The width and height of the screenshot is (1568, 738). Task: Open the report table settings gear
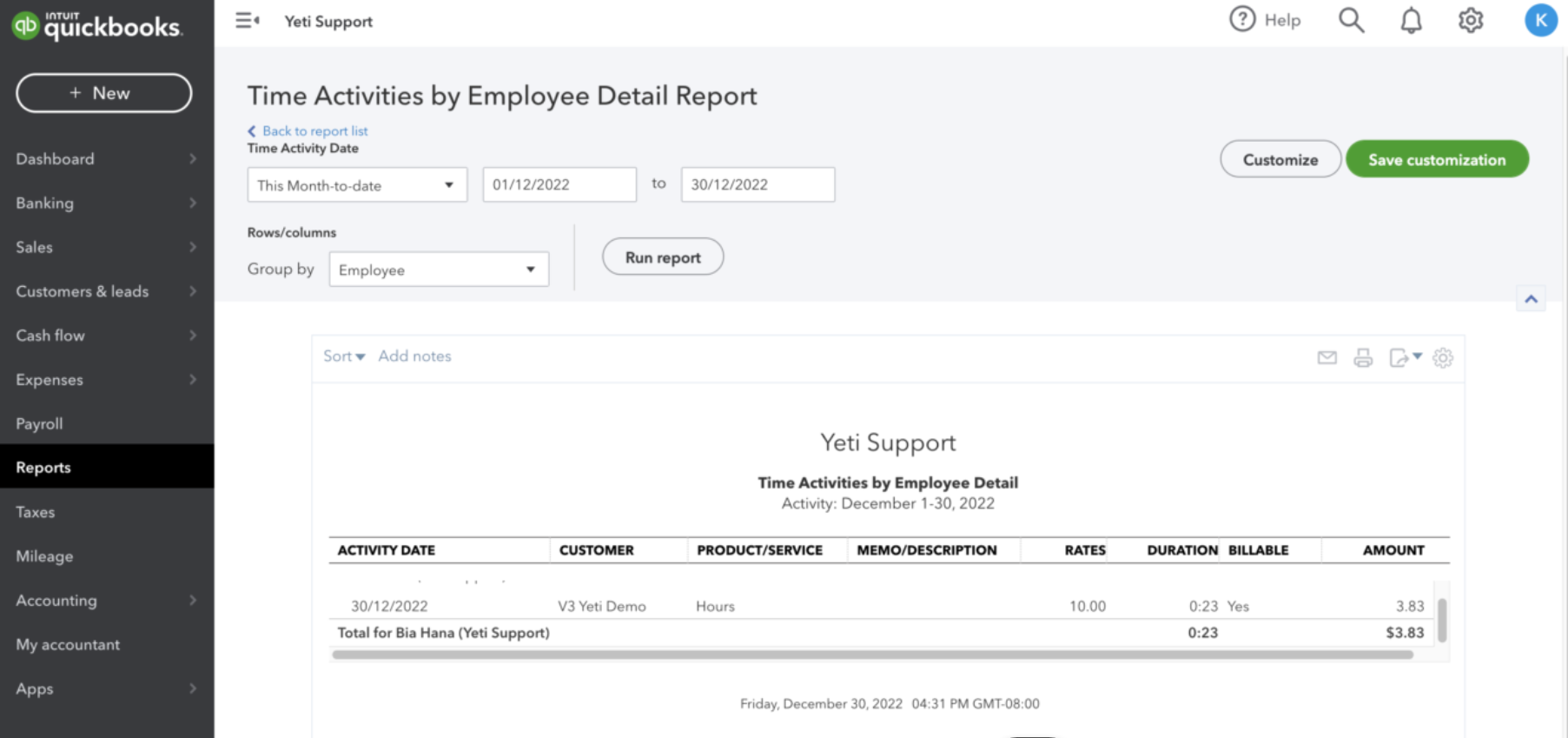[x=1443, y=357]
